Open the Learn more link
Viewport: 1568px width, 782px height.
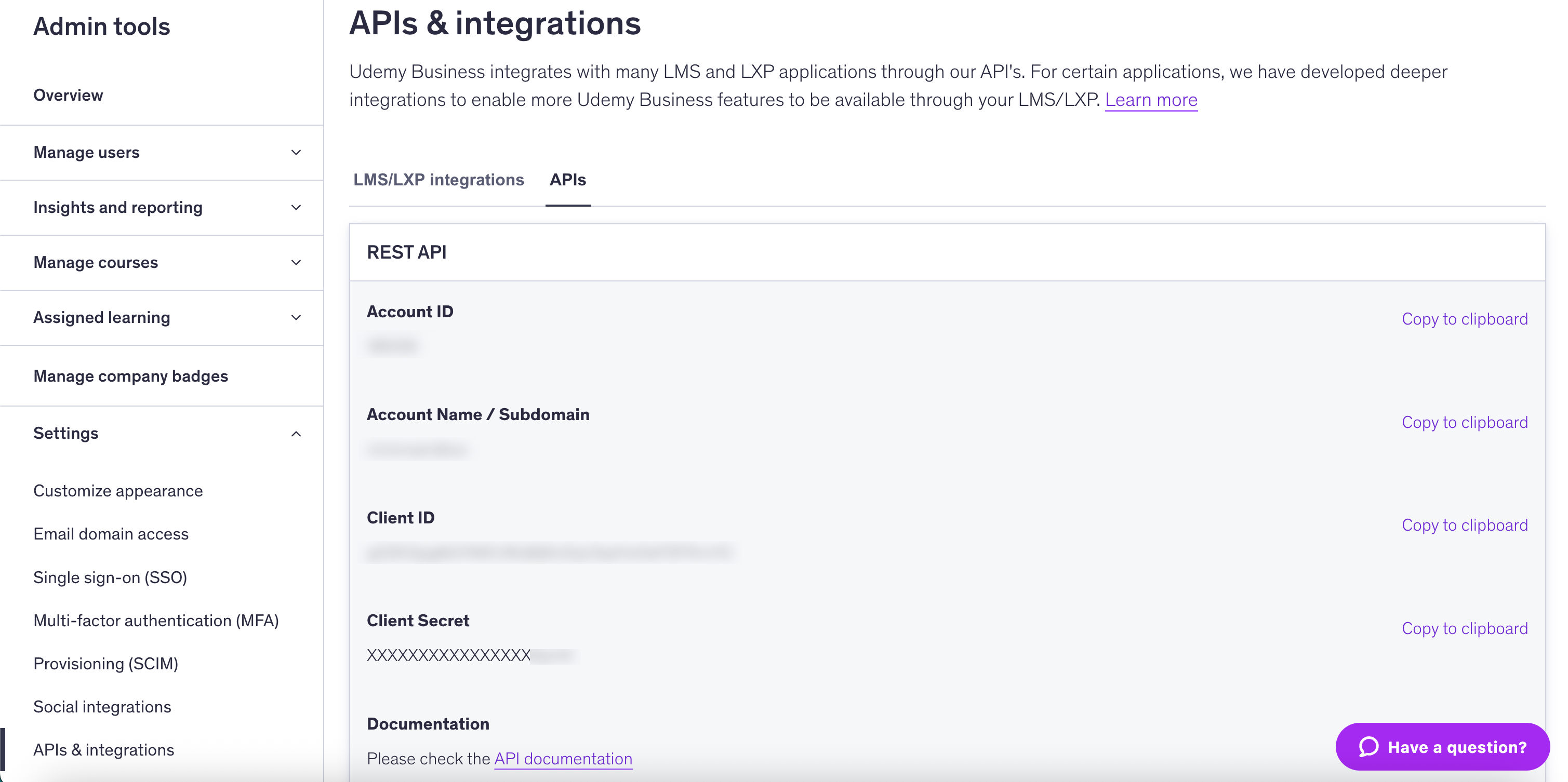point(1150,100)
